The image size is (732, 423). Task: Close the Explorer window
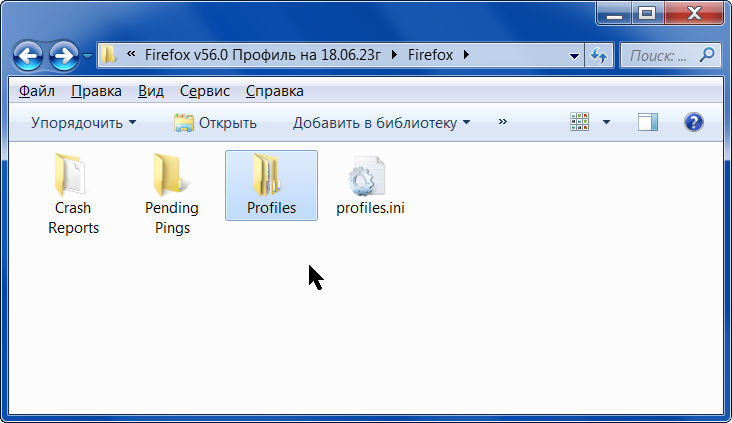point(694,13)
